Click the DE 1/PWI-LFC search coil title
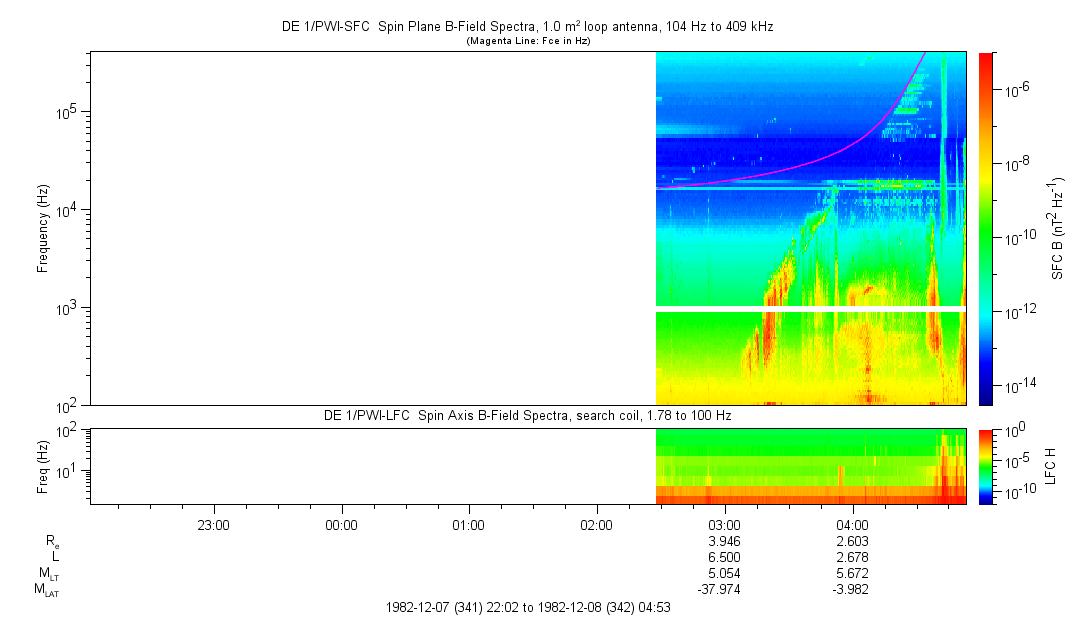The height and width of the screenshot is (620, 1083). click(527, 415)
